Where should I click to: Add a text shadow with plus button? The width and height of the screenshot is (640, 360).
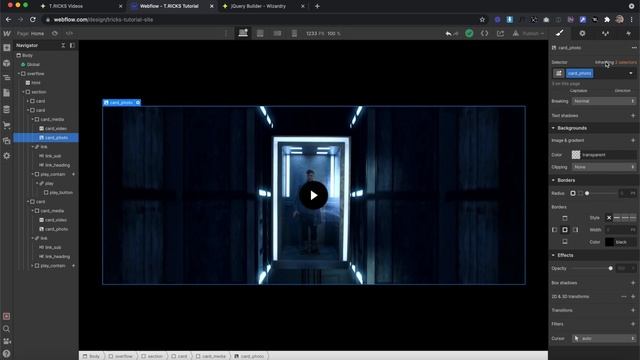tap(633, 116)
